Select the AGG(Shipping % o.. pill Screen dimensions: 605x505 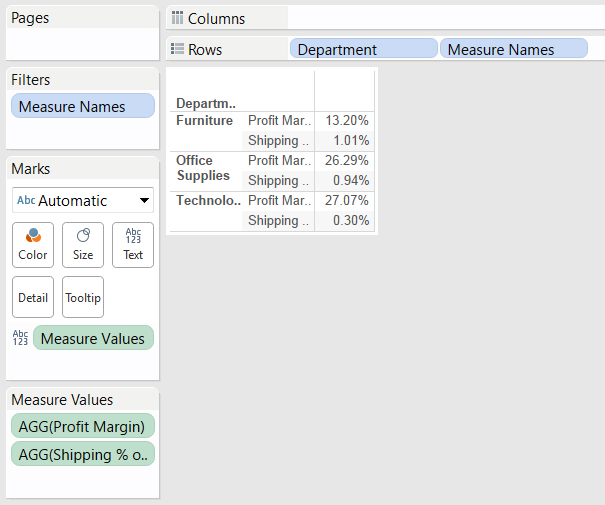point(83,454)
